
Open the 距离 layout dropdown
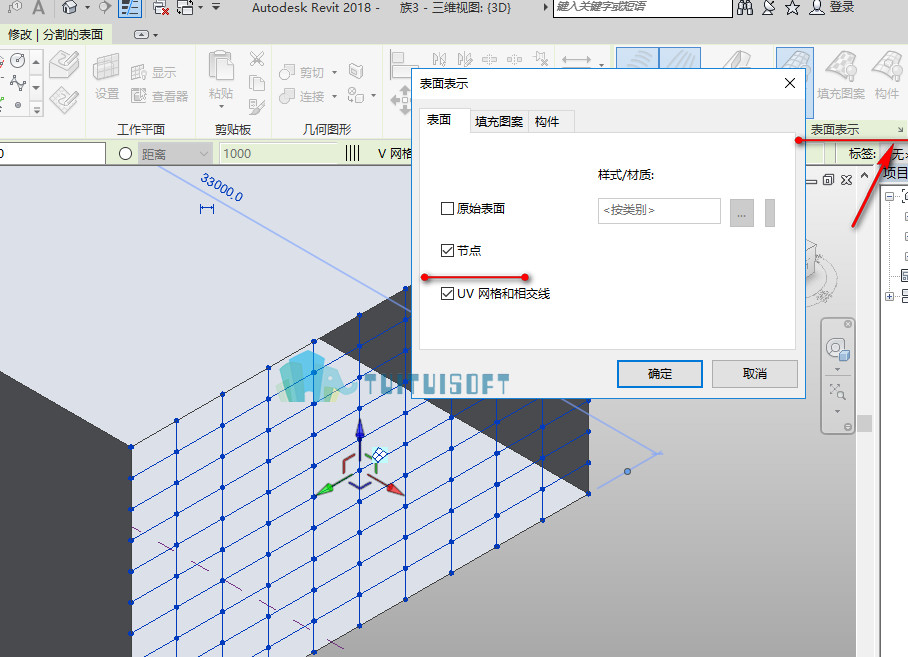click(x=174, y=153)
